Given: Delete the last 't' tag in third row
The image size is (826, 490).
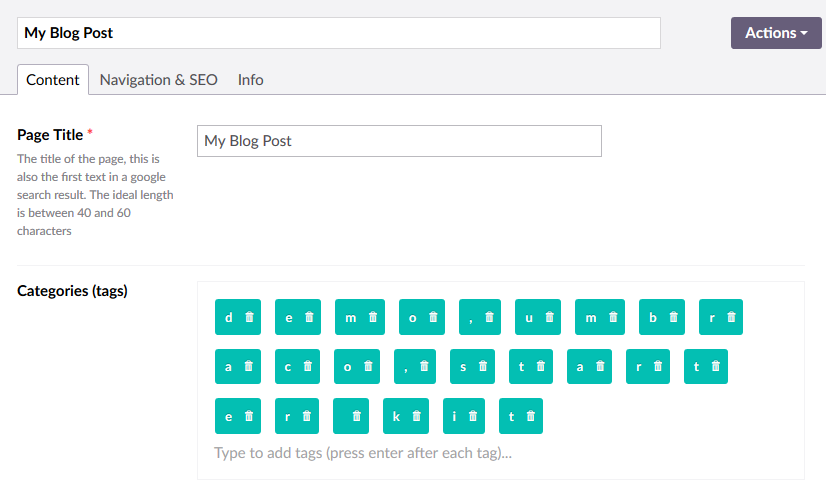Looking at the screenshot, I should tap(531, 416).
